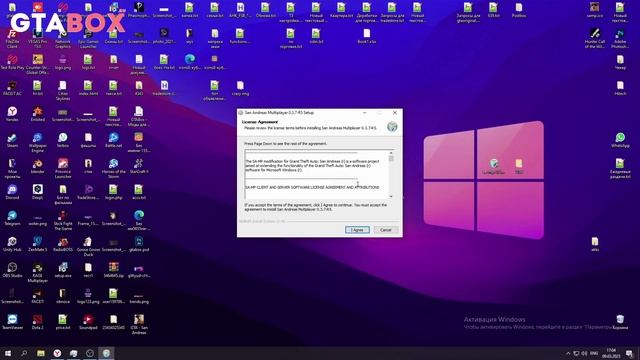Select the Dota 2 desktop icon
Viewport: 640px width, 360px height.
click(x=38, y=322)
